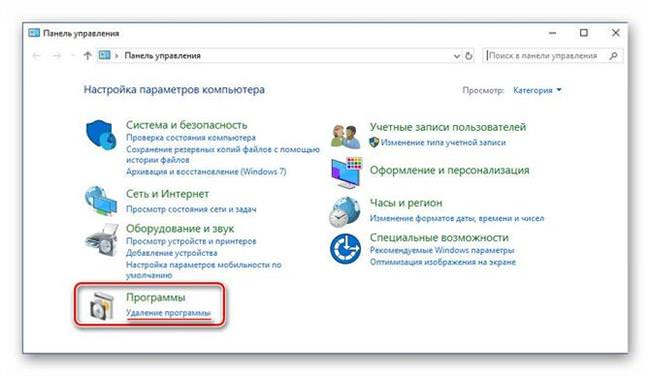
Task: Open Учетные записи пользователей category
Action: coord(448,127)
